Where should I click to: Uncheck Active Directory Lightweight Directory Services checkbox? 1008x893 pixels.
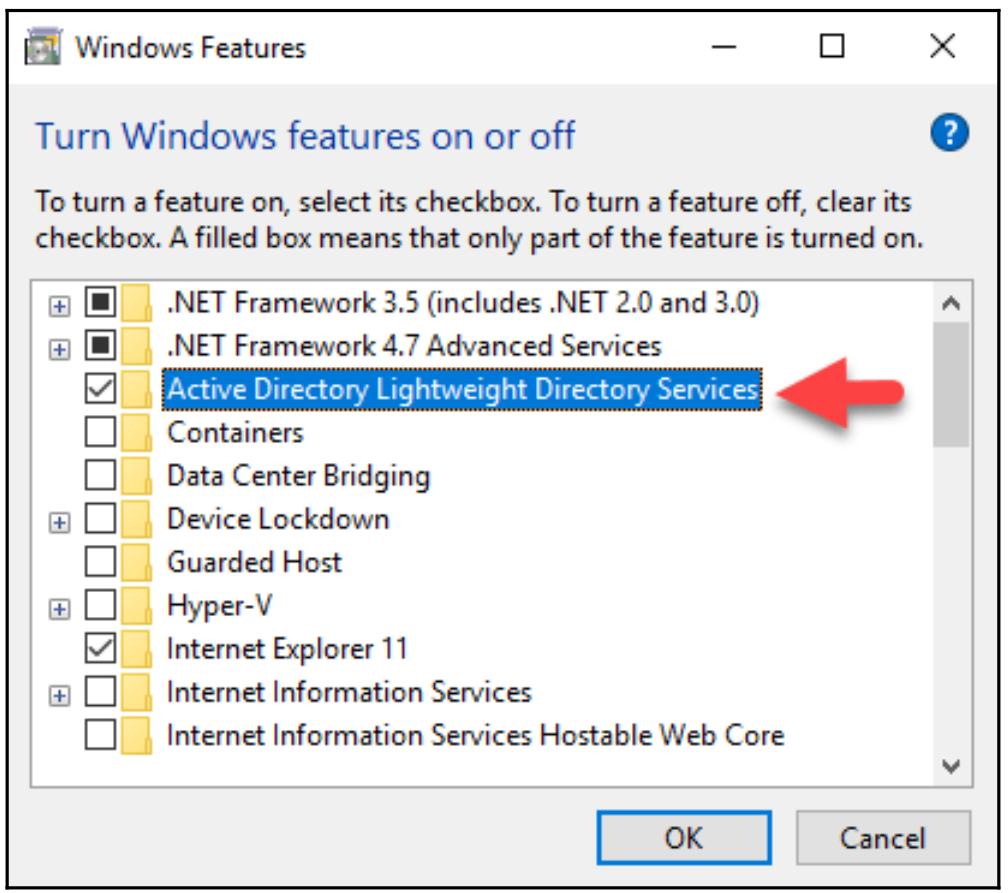tap(101, 389)
